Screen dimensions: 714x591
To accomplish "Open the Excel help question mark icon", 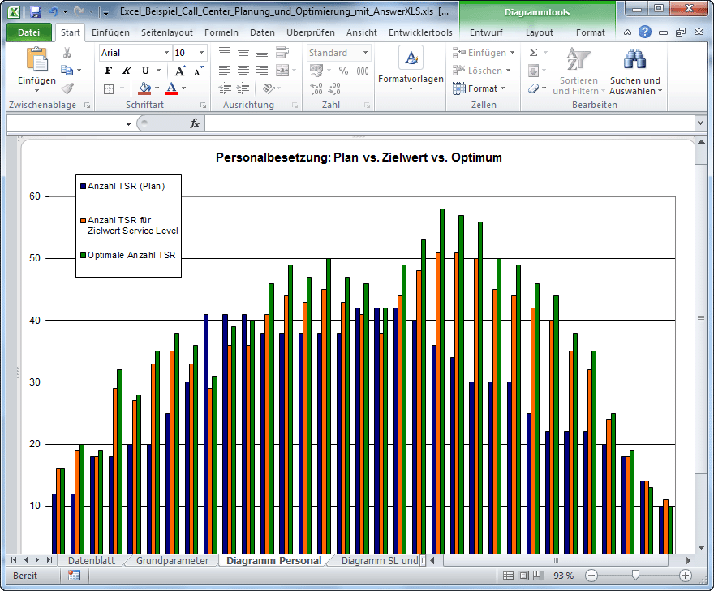I will [645, 33].
